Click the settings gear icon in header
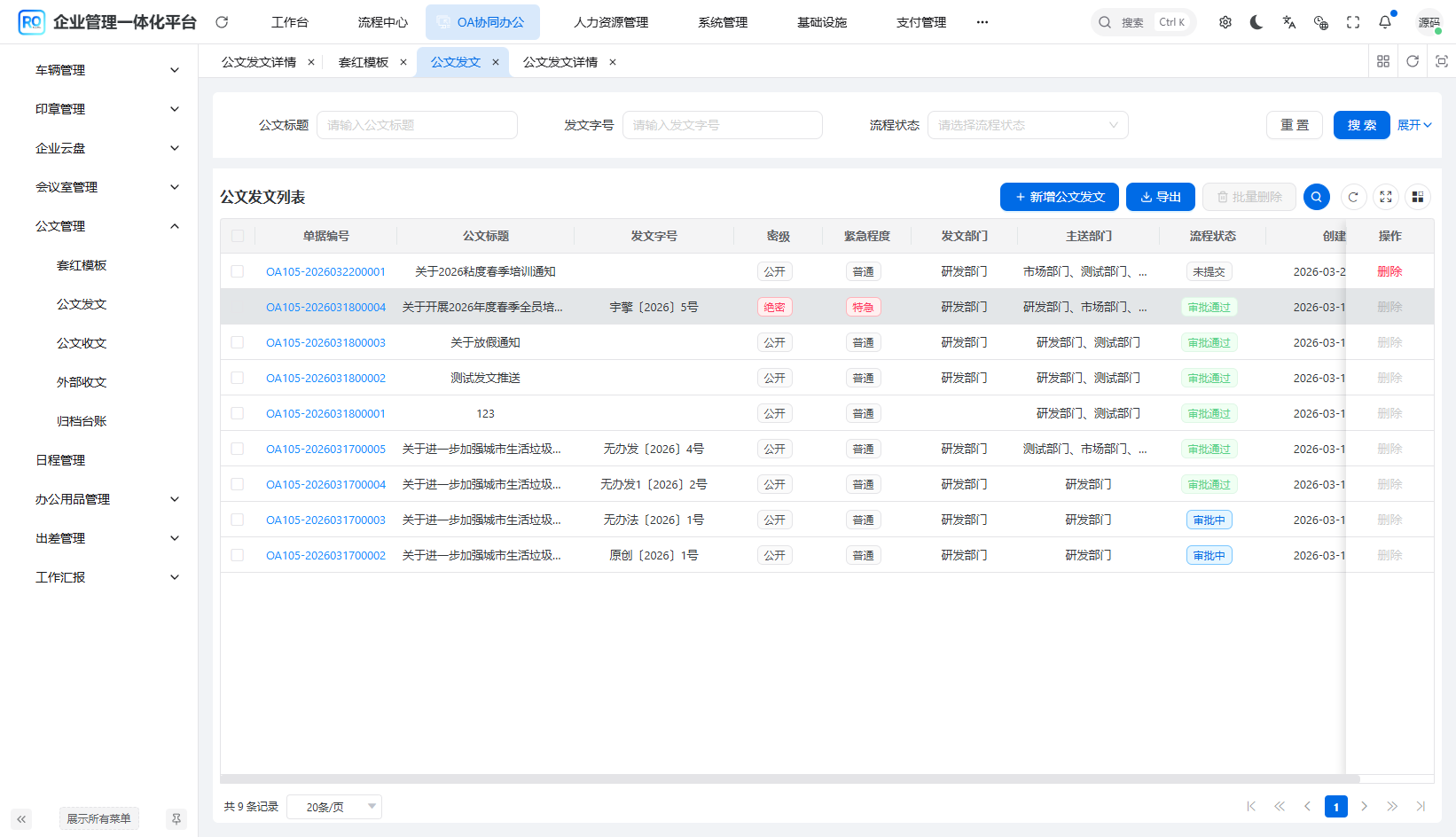This screenshot has height=837, width=1456. pyautogui.click(x=1225, y=22)
